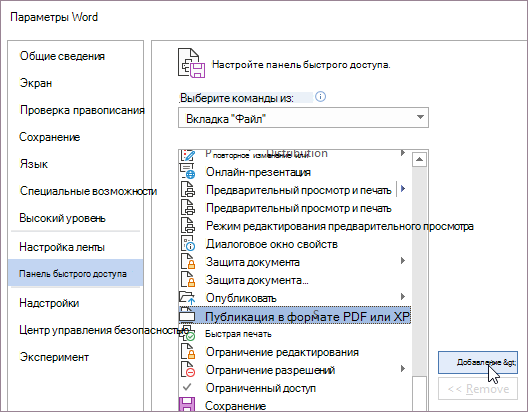Click the Диалоговое окно свойств icon

[x=188, y=244]
